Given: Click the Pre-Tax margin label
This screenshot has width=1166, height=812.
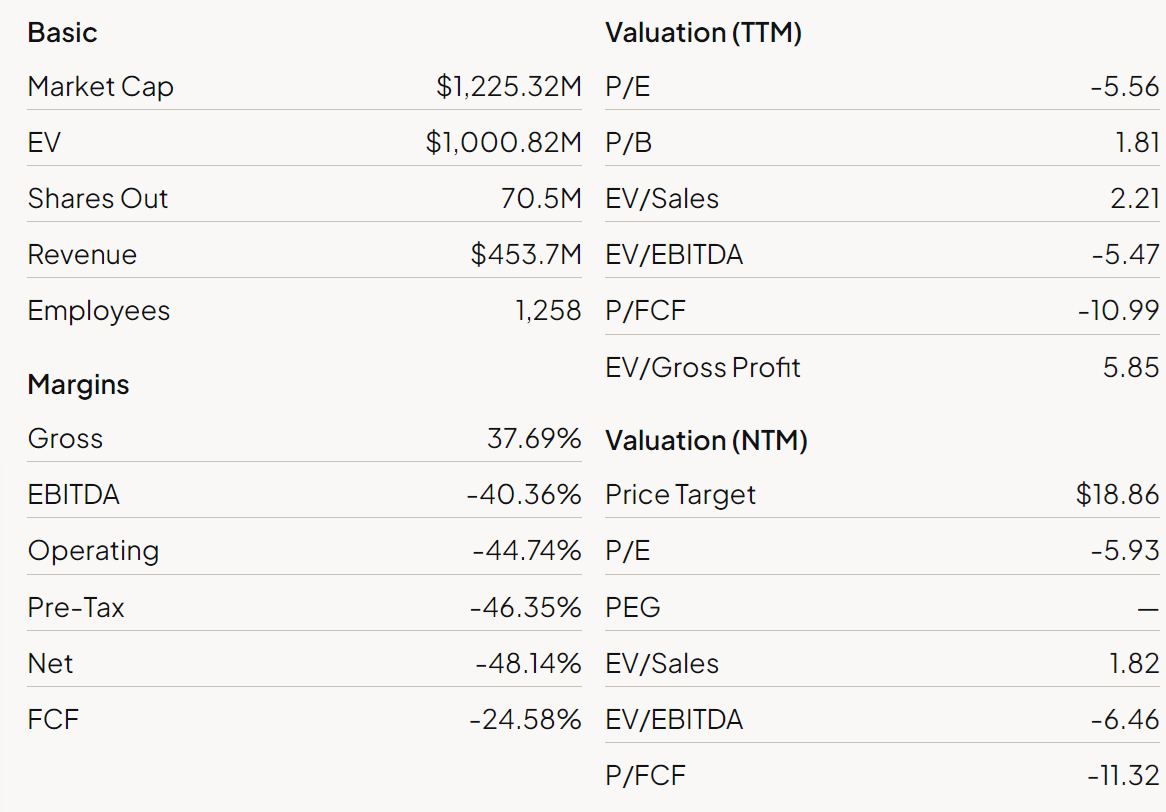Looking at the screenshot, I should (76, 608).
